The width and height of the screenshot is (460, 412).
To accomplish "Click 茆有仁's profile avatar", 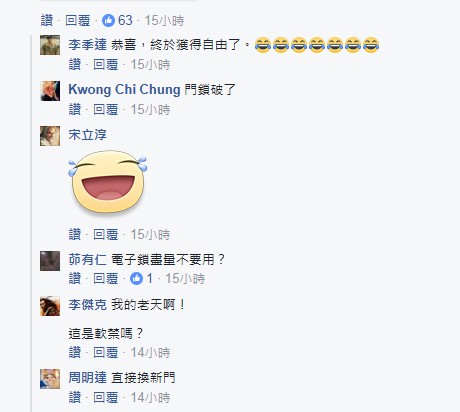I will (x=50, y=261).
